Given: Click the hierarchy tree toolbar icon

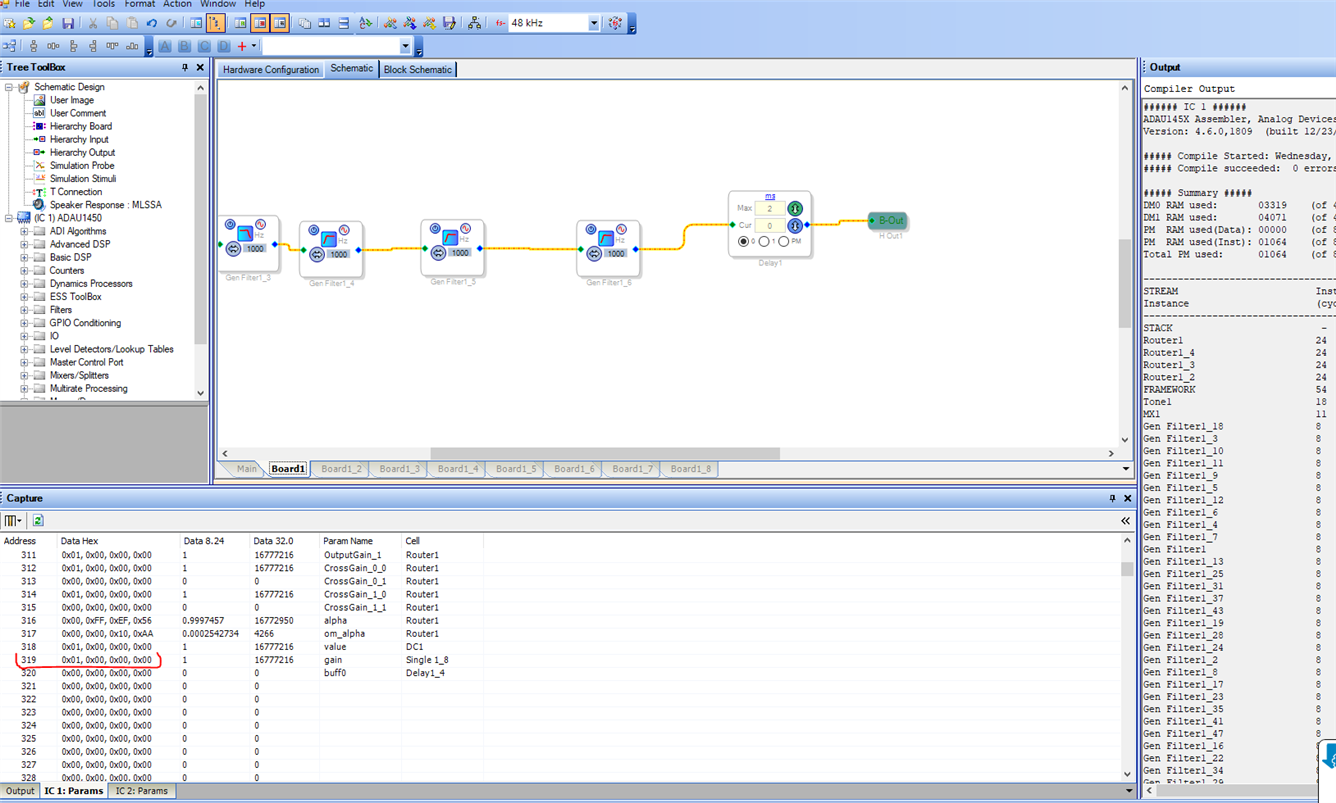Looking at the screenshot, I should coord(474,23).
